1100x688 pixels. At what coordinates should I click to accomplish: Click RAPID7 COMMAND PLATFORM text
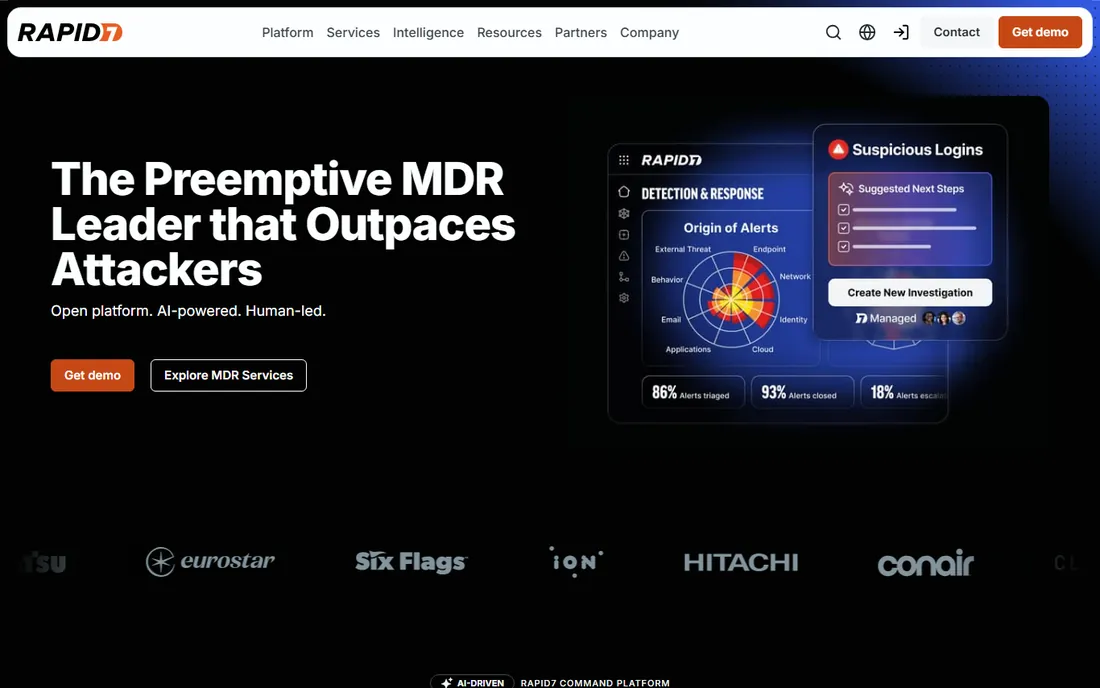coord(595,683)
